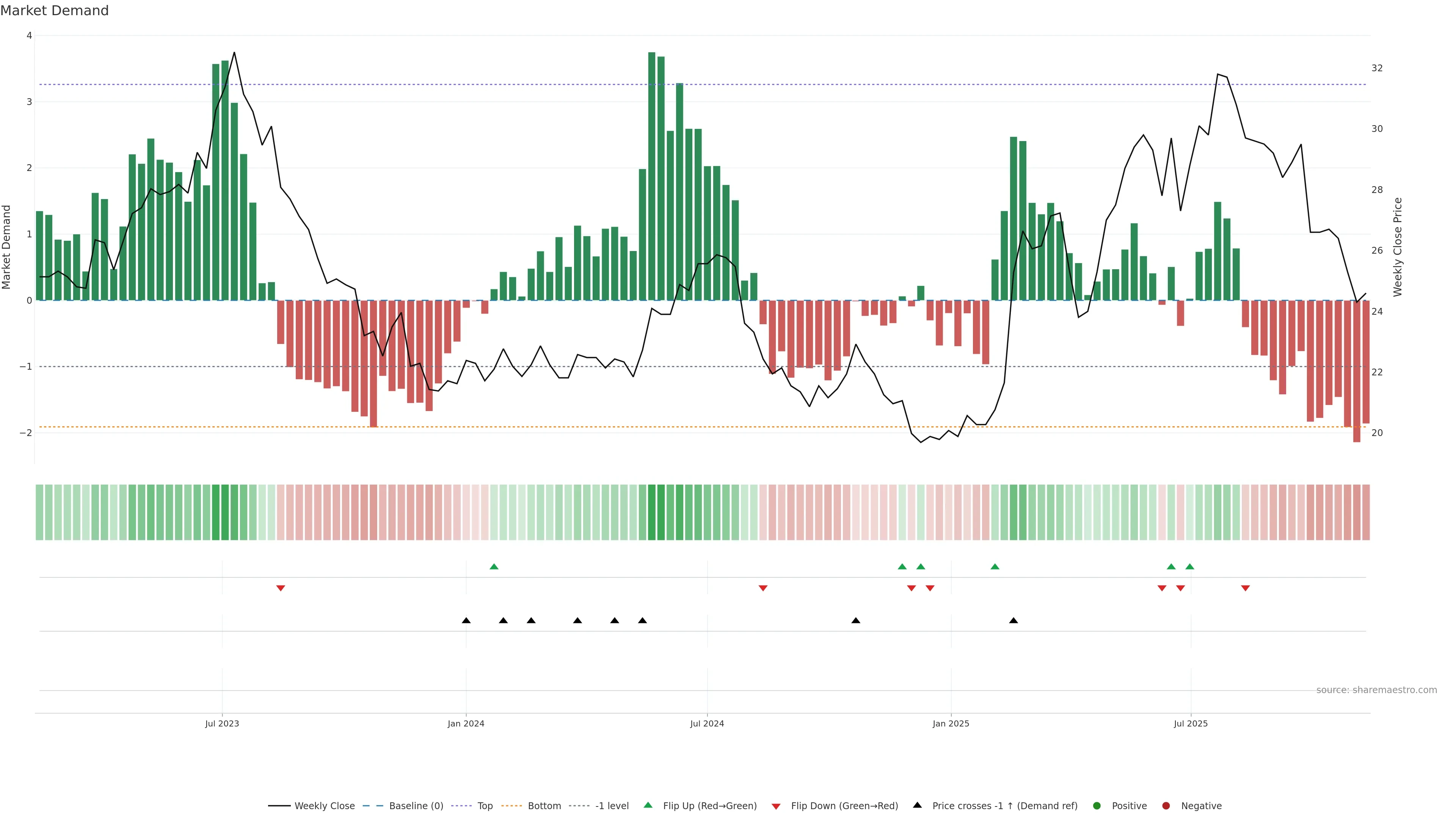Click the rightmost cell of the heatmap strip
The image size is (1456, 819).
point(1365,512)
